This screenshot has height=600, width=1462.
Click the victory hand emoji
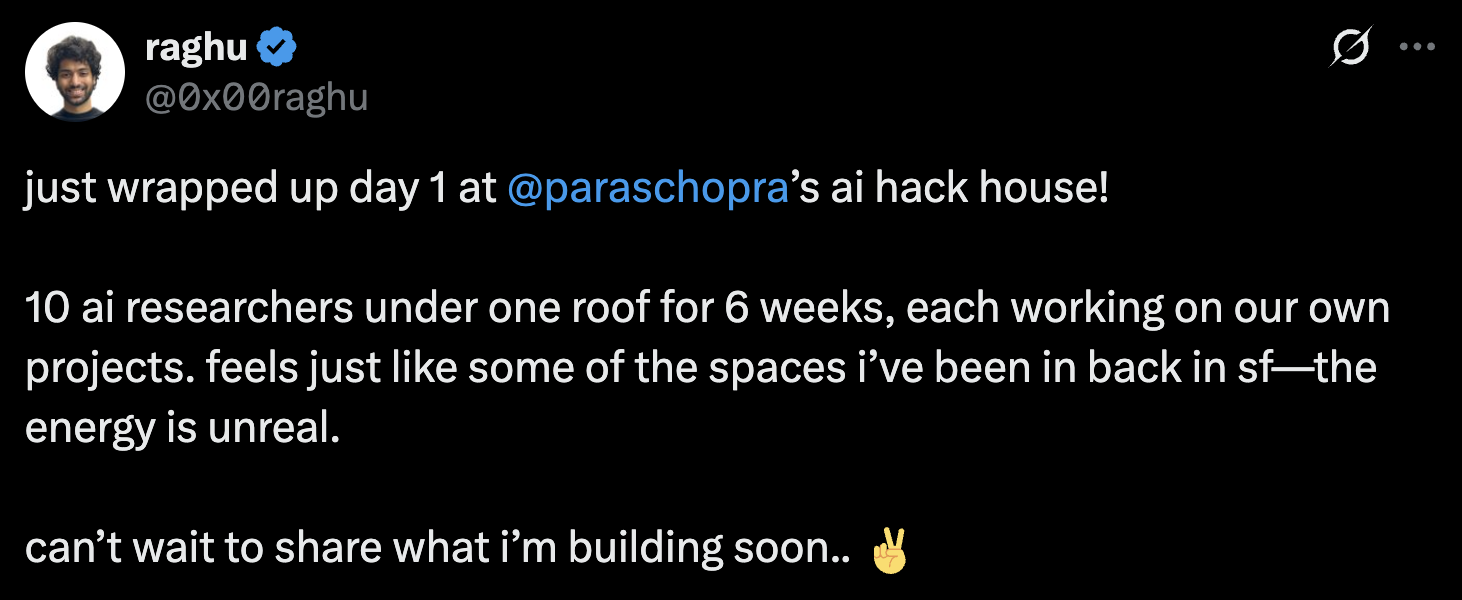click(889, 551)
